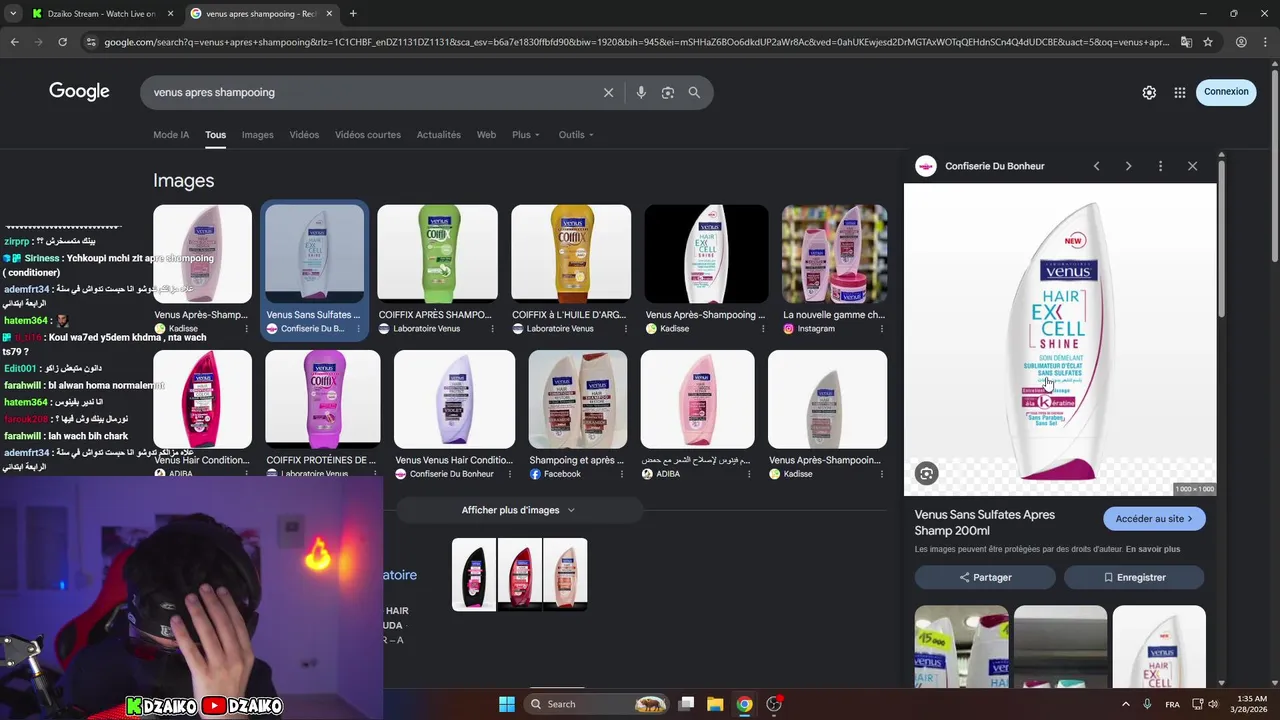Open Chrome three-dot menu
This screenshot has height=720, width=1280.
click(1265, 42)
